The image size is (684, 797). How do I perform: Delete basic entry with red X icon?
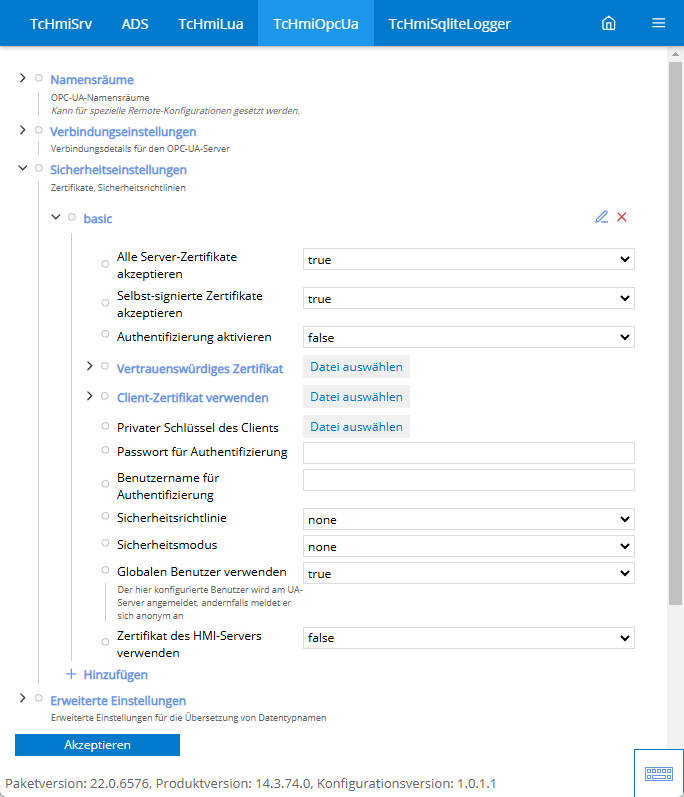pyautogui.click(x=622, y=217)
